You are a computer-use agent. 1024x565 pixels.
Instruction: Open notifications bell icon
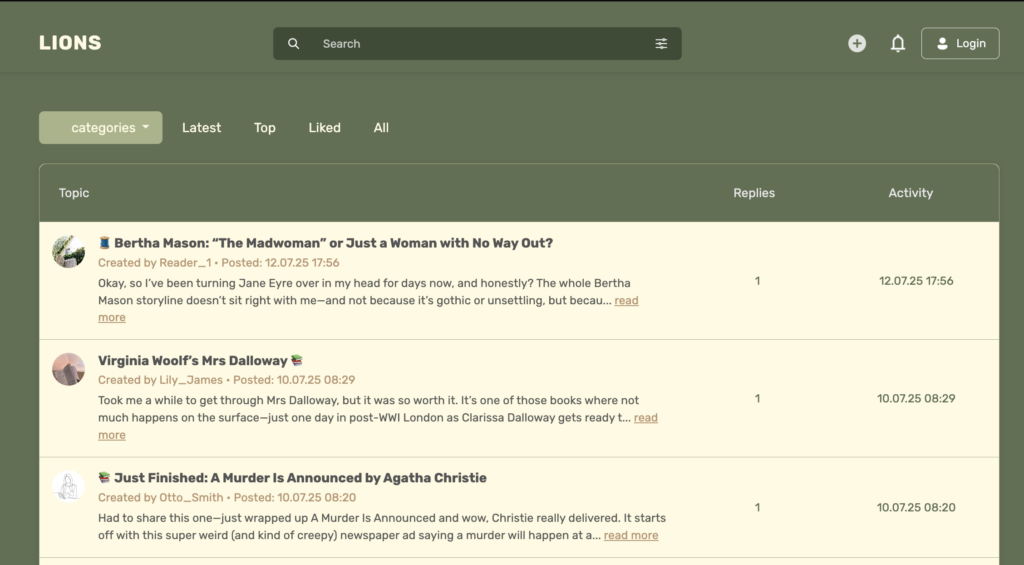pos(898,44)
